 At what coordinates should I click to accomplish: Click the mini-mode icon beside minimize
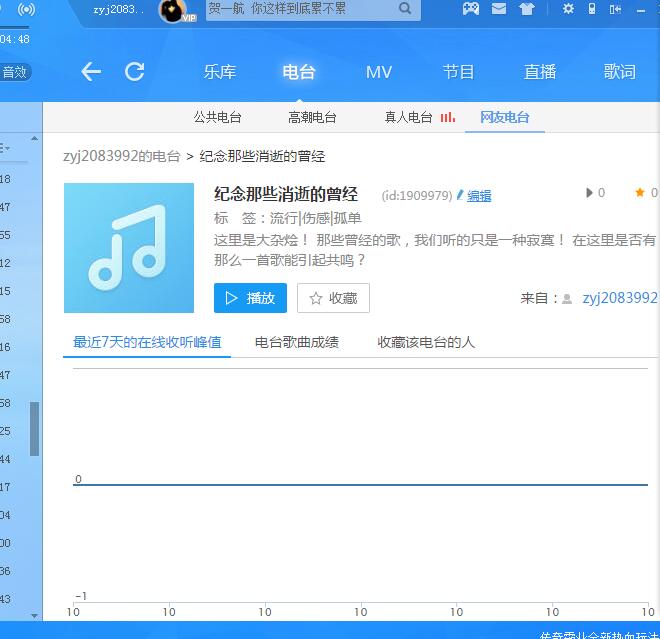pyautogui.click(x=615, y=9)
